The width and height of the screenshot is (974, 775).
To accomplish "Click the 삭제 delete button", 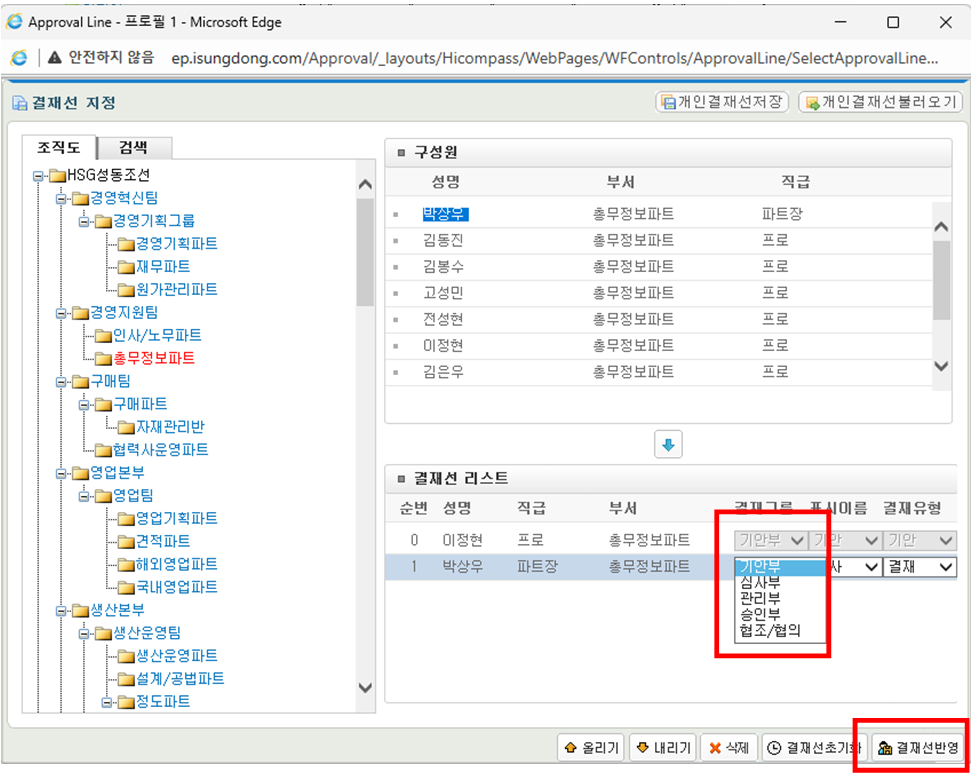I will [x=729, y=747].
